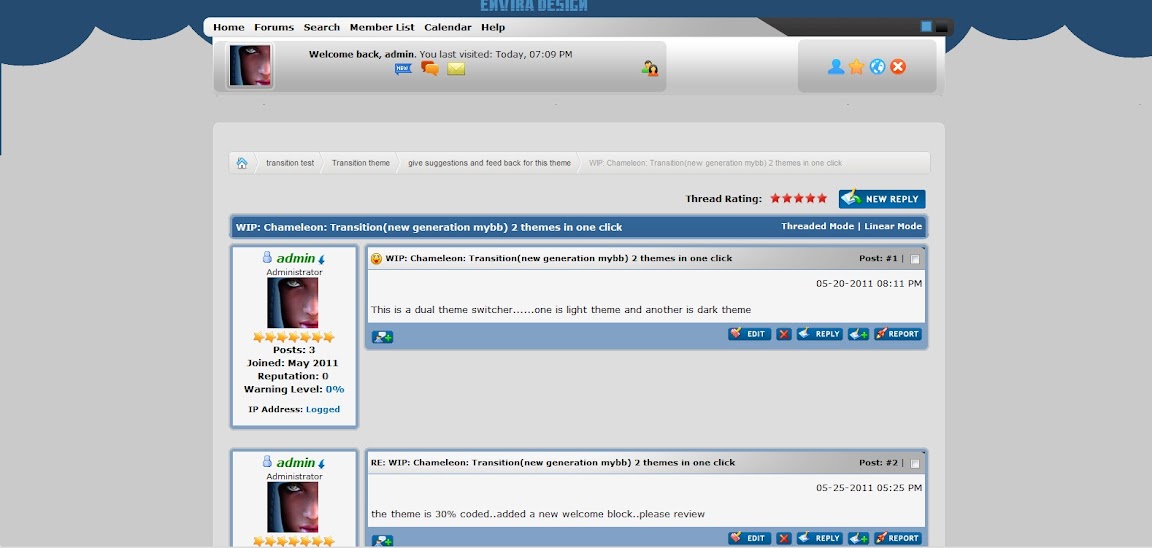This screenshot has height=548, width=1152.
Task: Click the 'dual theme switcher' post text
Action: coord(561,310)
